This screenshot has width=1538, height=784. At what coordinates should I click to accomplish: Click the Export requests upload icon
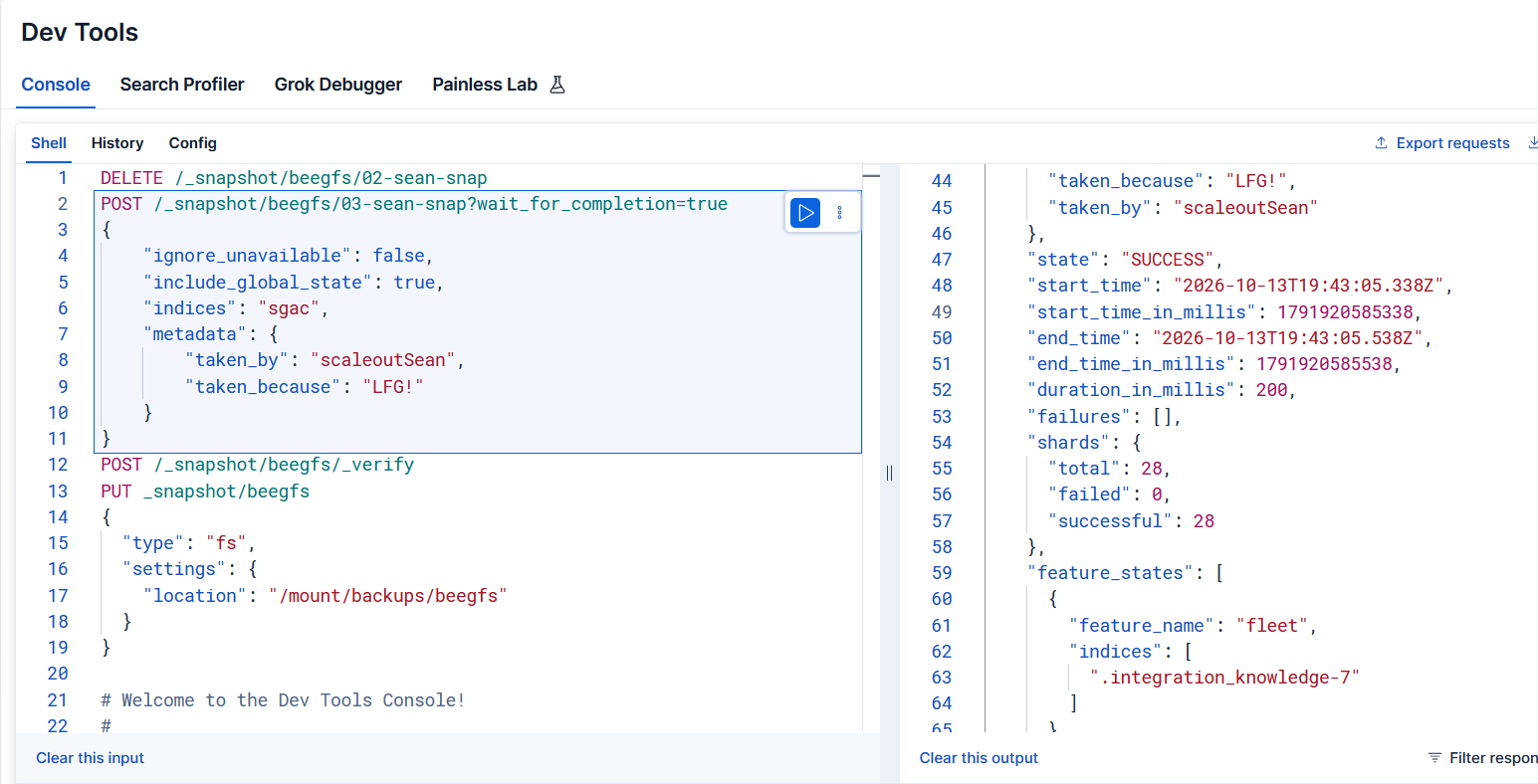(1382, 143)
